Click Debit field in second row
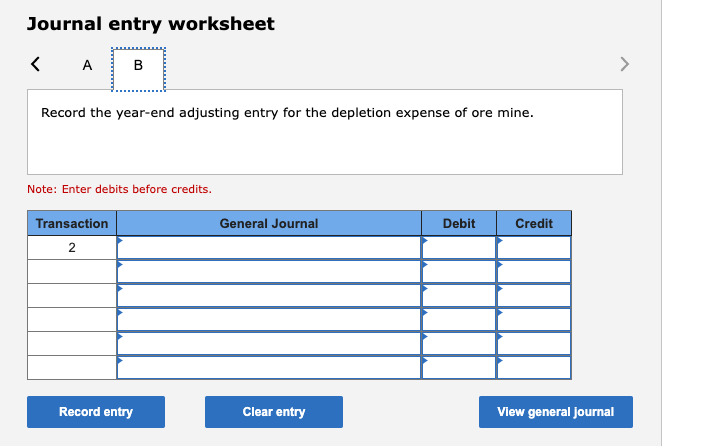 pyautogui.click(x=459, y=271)
